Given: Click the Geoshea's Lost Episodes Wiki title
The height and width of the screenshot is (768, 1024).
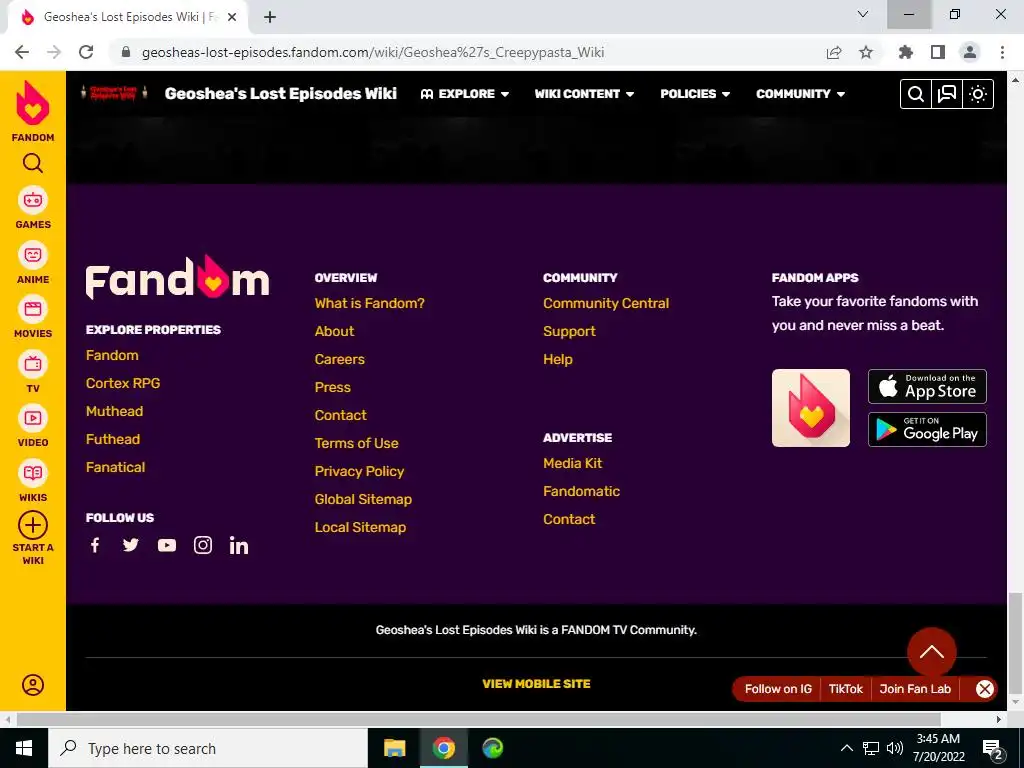Looking at the screenshot, I should (x=280, y=93).
